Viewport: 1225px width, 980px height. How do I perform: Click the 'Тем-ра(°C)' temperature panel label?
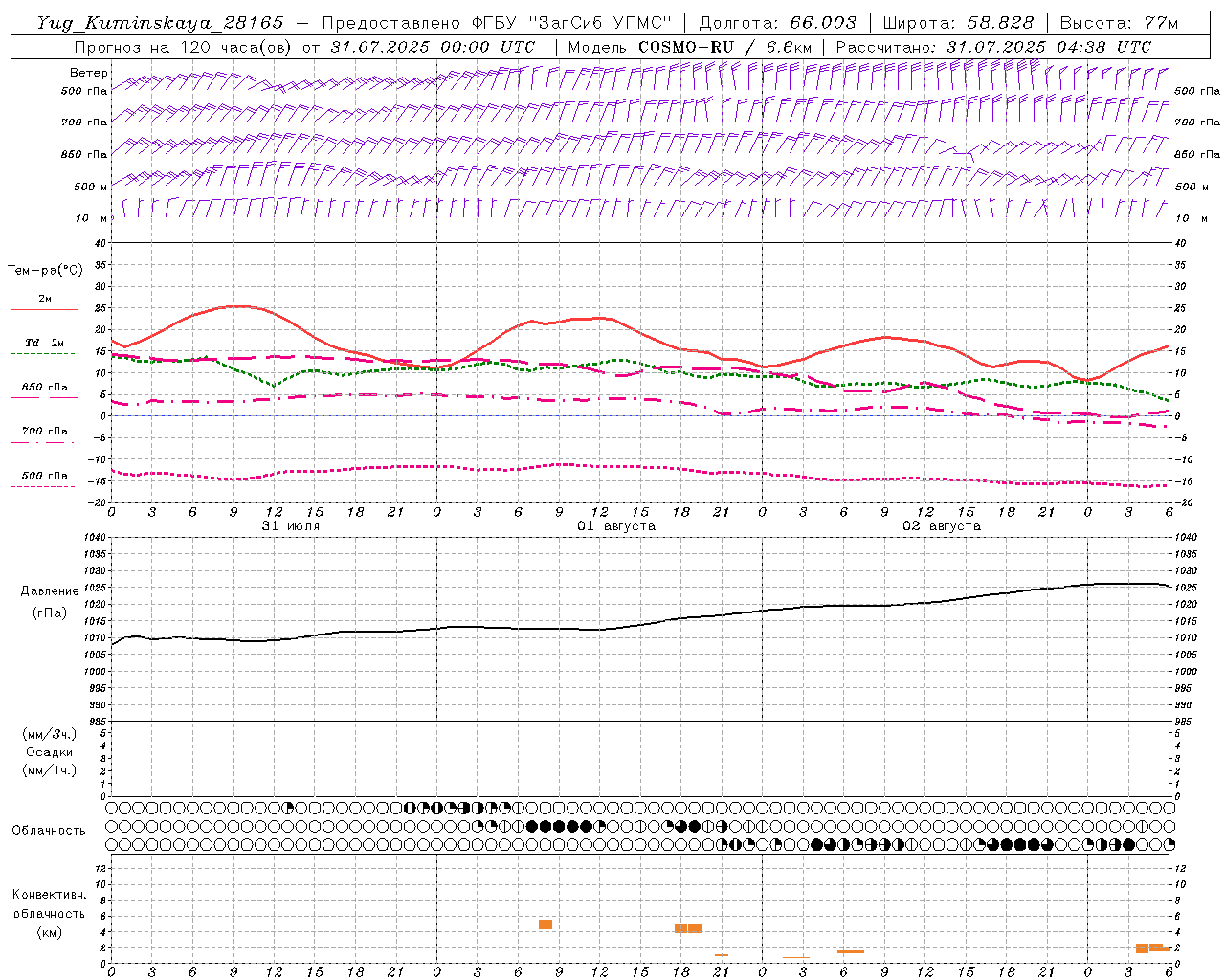coord(45,271)
